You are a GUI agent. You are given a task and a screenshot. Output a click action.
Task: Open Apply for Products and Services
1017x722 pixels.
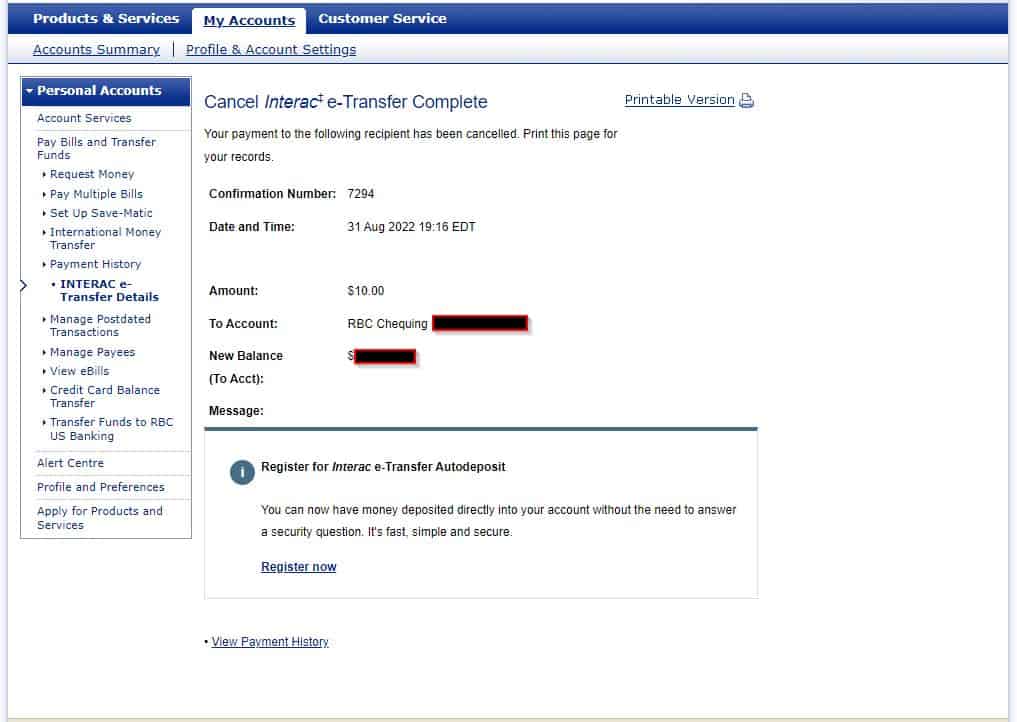(x=100, y=518)
